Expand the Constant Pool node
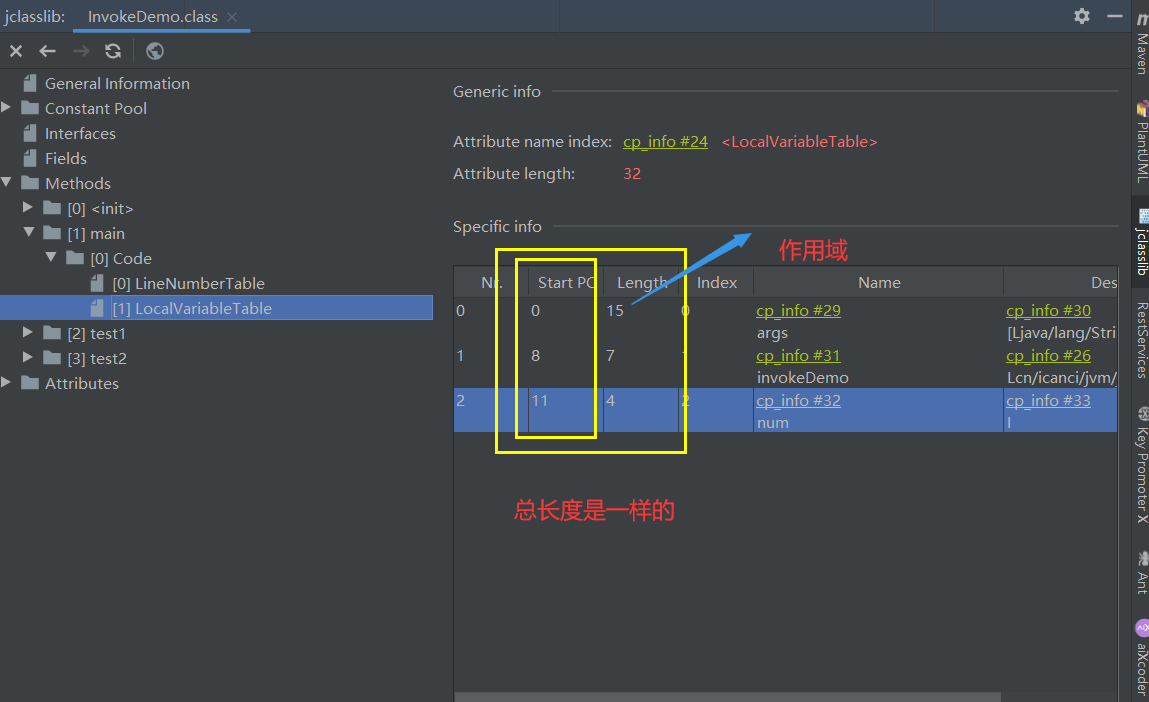The width and height of the screenshot is (1149, 702). coord(6,108)
